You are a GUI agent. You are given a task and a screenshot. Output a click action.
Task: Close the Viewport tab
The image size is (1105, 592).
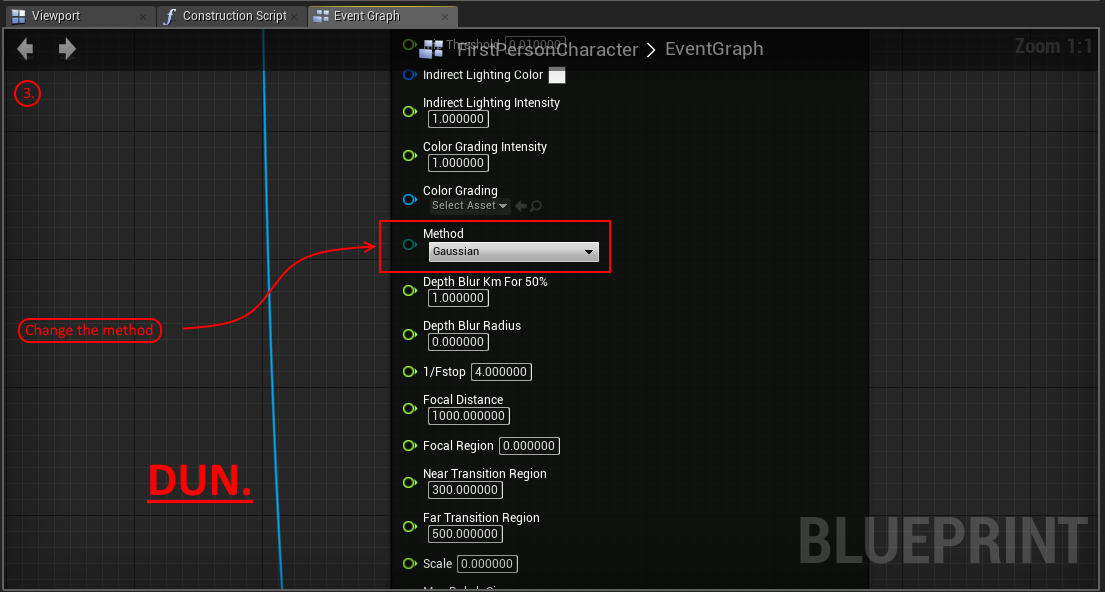(144, 16)
